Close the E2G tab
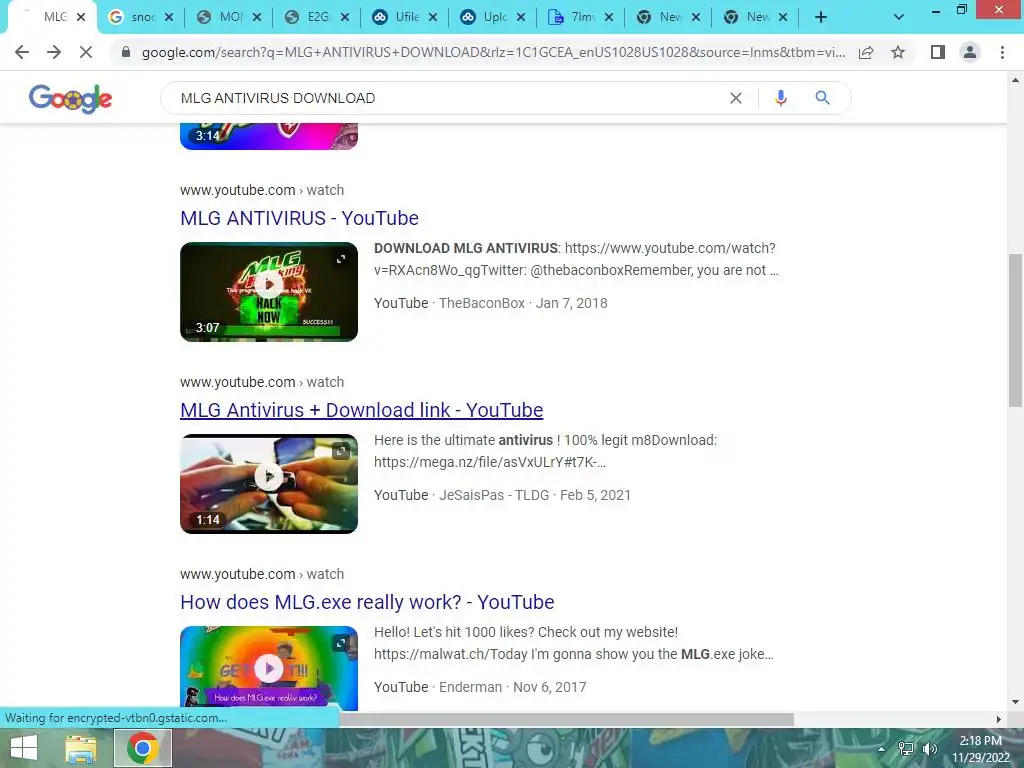Image resolution: width=1024 pixels, height=768 pixels. (x=345, y=18)
